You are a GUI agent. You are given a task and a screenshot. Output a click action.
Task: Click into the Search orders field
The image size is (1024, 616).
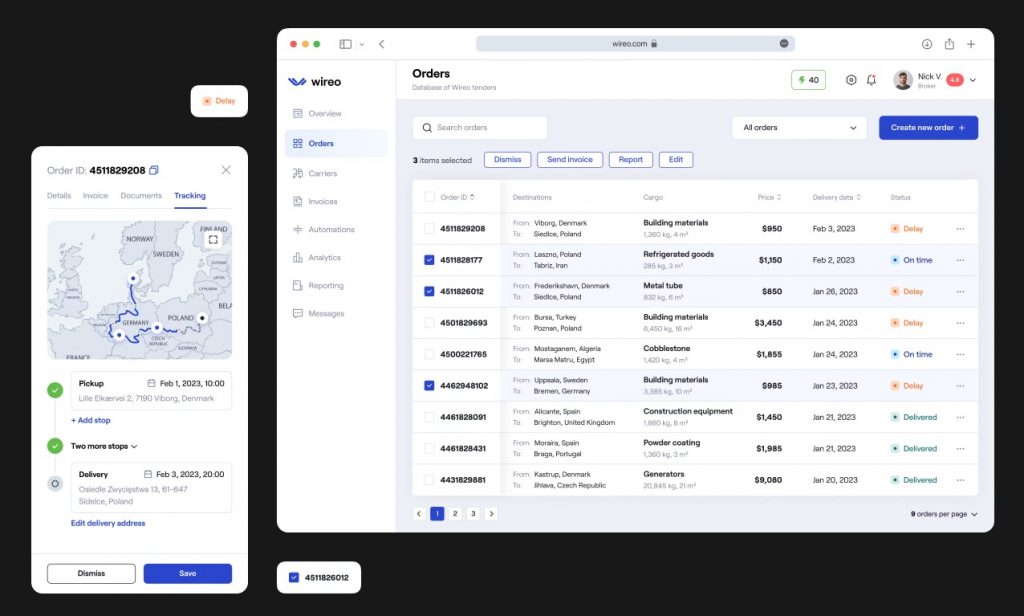[479, 128]
